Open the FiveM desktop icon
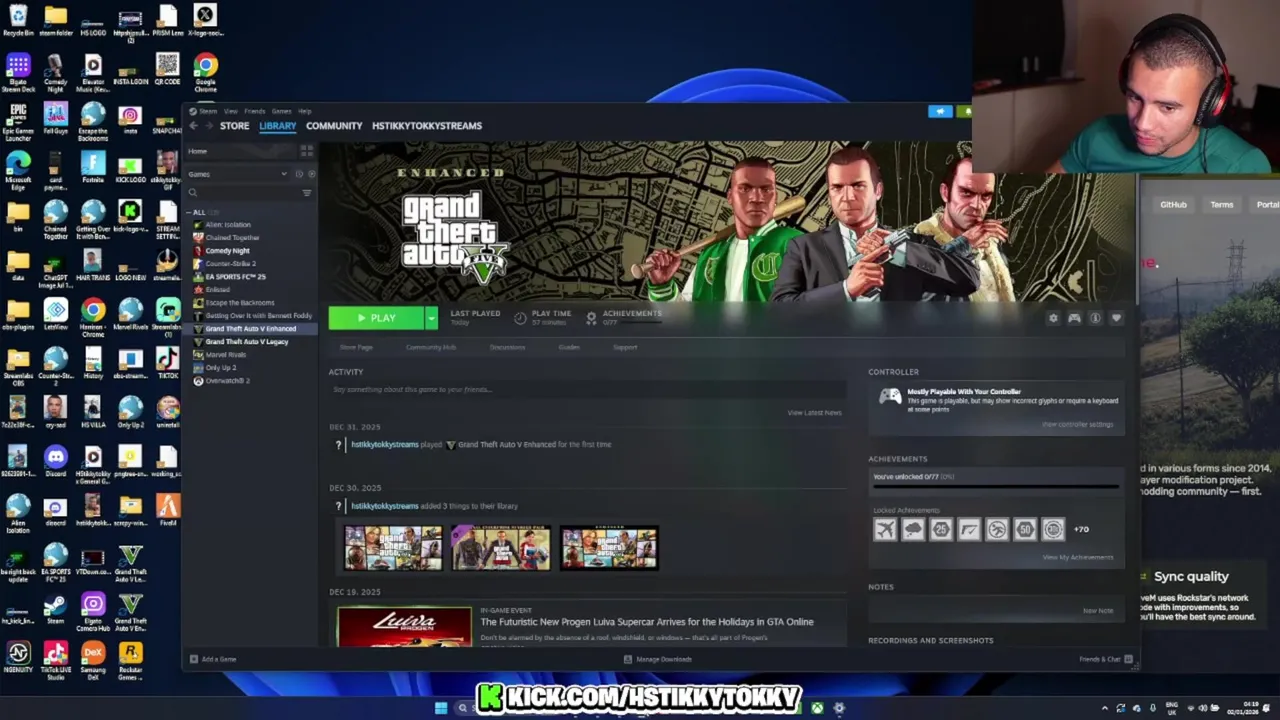Viewport: 1280px width, 720px height. pyautogui.click(x=167, y=511)
